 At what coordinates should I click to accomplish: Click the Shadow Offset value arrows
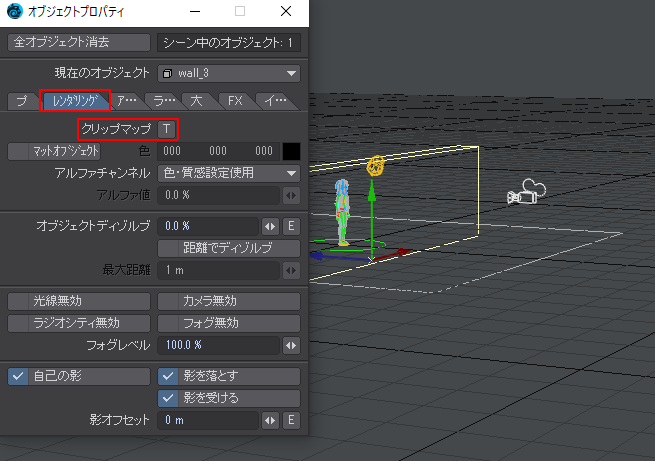click(270, 420)
